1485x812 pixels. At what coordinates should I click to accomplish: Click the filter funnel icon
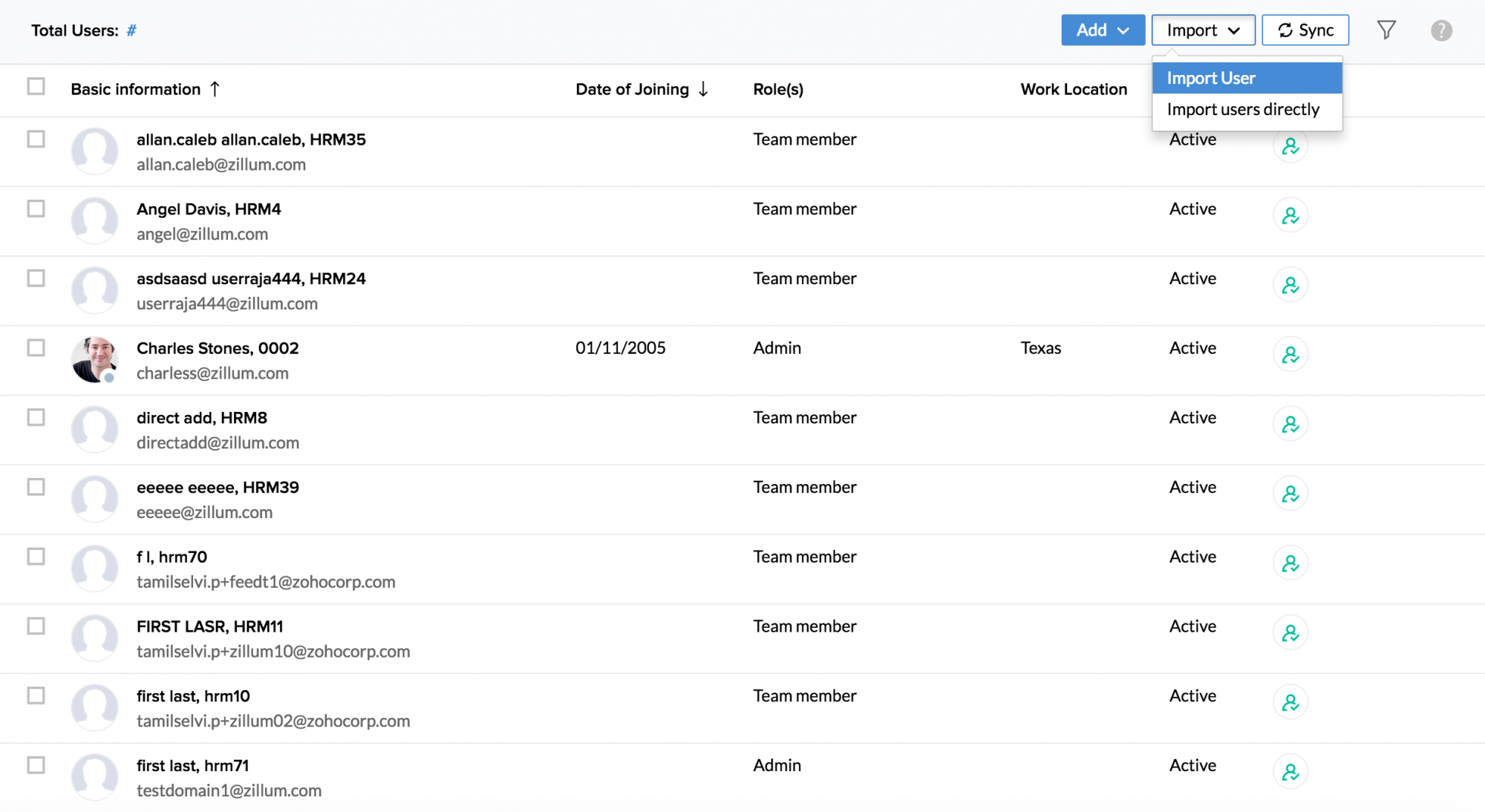pyautogui.click(x=1386, y=30)
